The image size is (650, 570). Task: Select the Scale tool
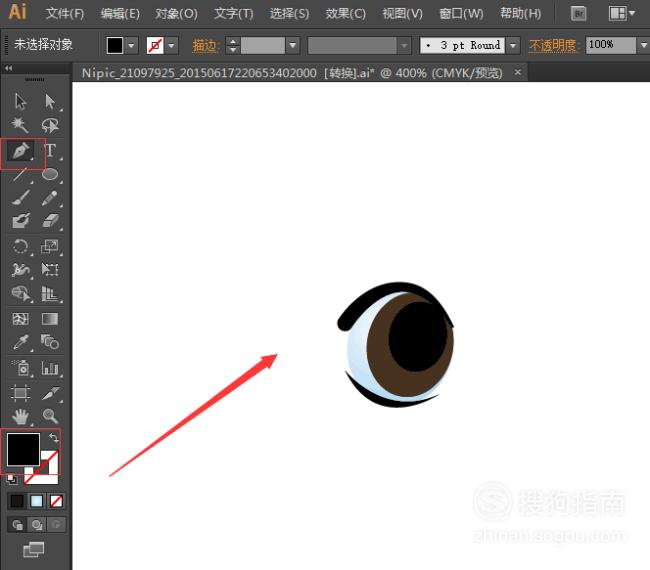[x=50, y=247]
